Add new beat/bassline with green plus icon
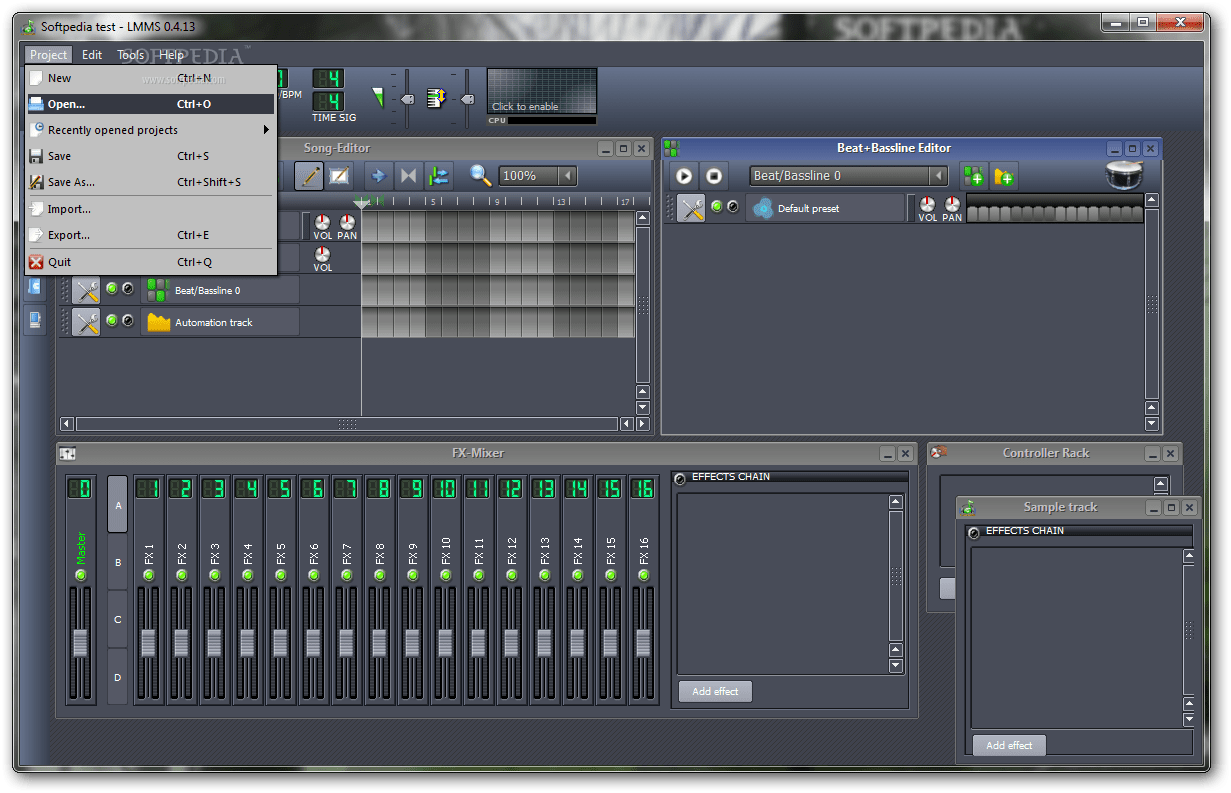The width and height of the screenshot is (1231, 793). pyautogui.click(x=973, y=176)
